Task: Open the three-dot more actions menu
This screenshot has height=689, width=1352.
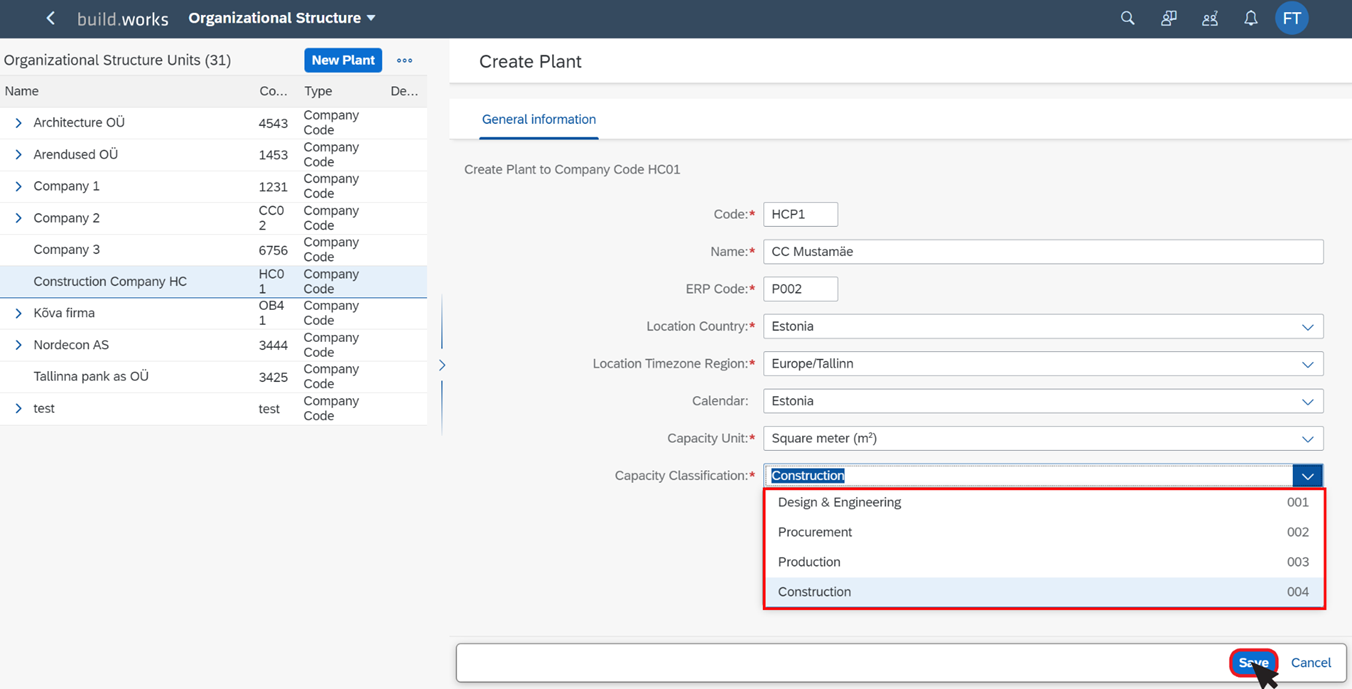Action: (x=404, y=60)
